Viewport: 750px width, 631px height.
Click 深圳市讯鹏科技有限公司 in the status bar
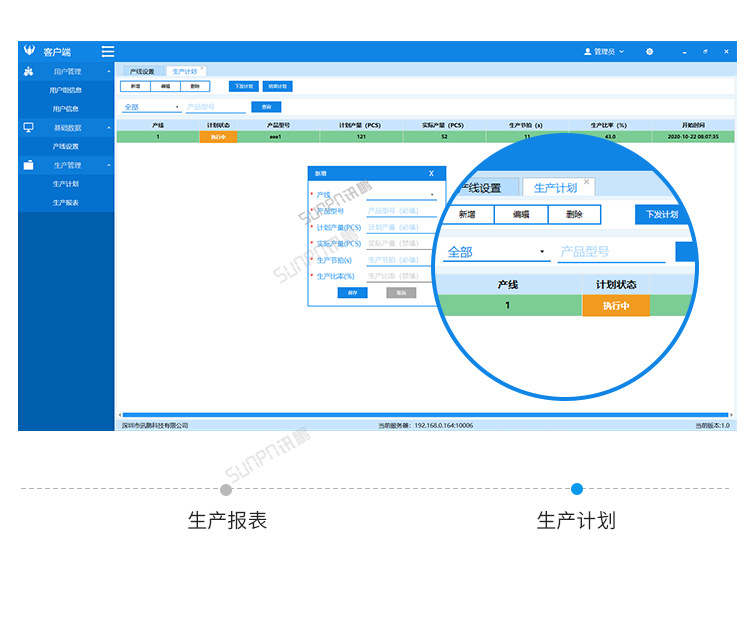(x=155, y=425)
